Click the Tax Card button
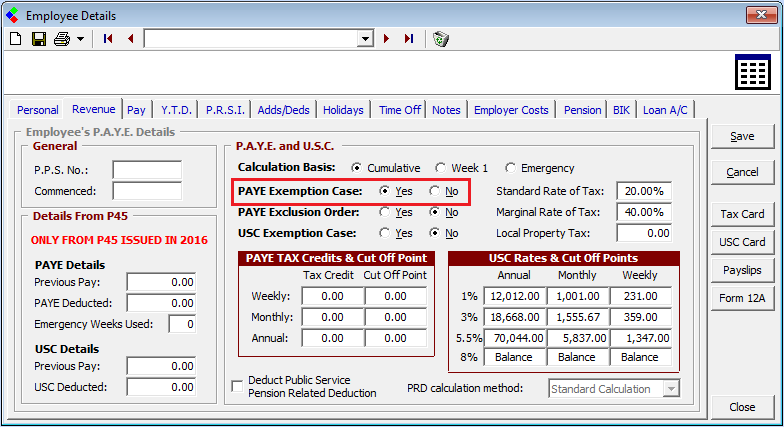This screenshot has width=784, height=427. click(x=741, y=214)
